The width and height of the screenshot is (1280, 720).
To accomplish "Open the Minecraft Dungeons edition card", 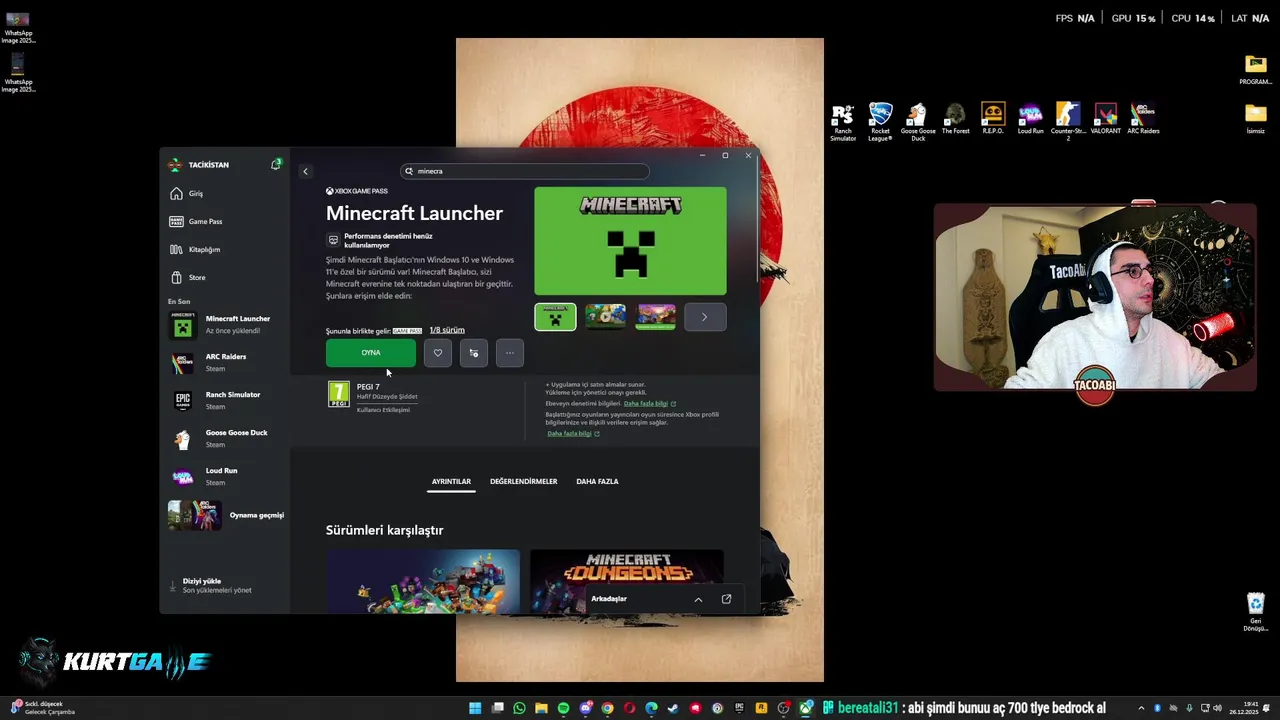I will (x=627, y=581).
